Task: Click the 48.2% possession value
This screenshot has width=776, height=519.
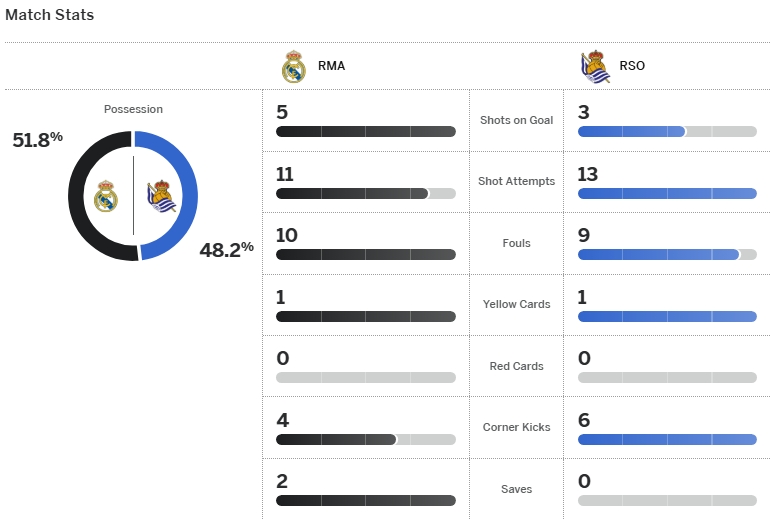Action: pyautogui.click(x=227, y=249)
